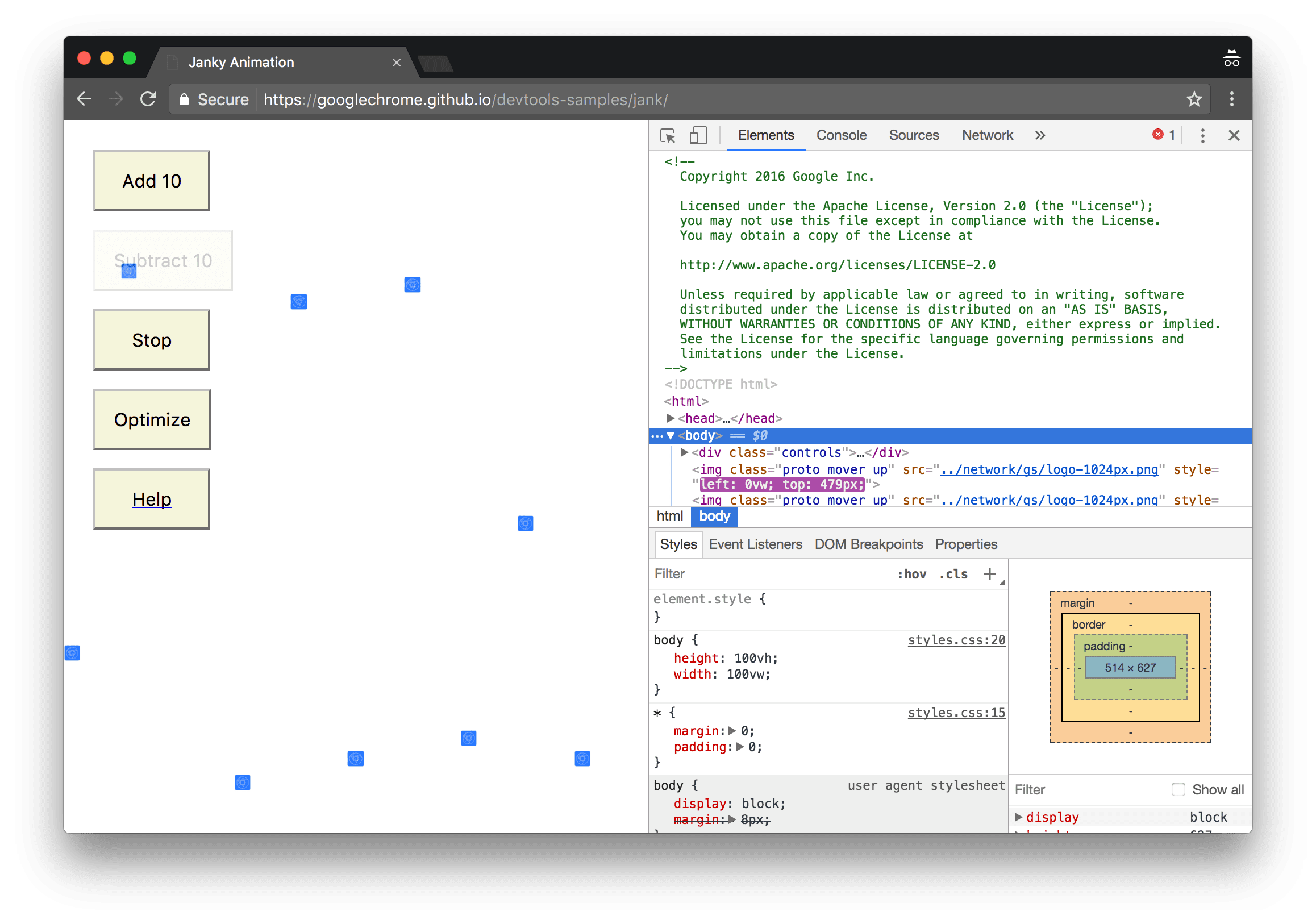The image size is (1316, 924).
Task: Click the Console panel tab
Action: click(x=841, y=135)
